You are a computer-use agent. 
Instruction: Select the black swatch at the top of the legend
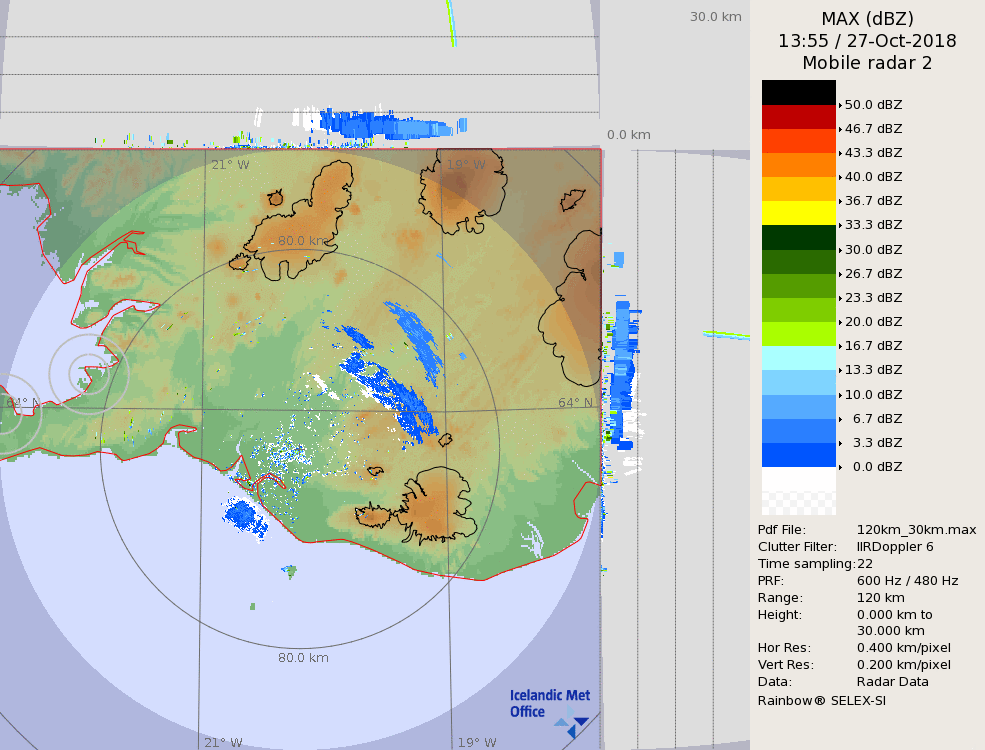798,92
